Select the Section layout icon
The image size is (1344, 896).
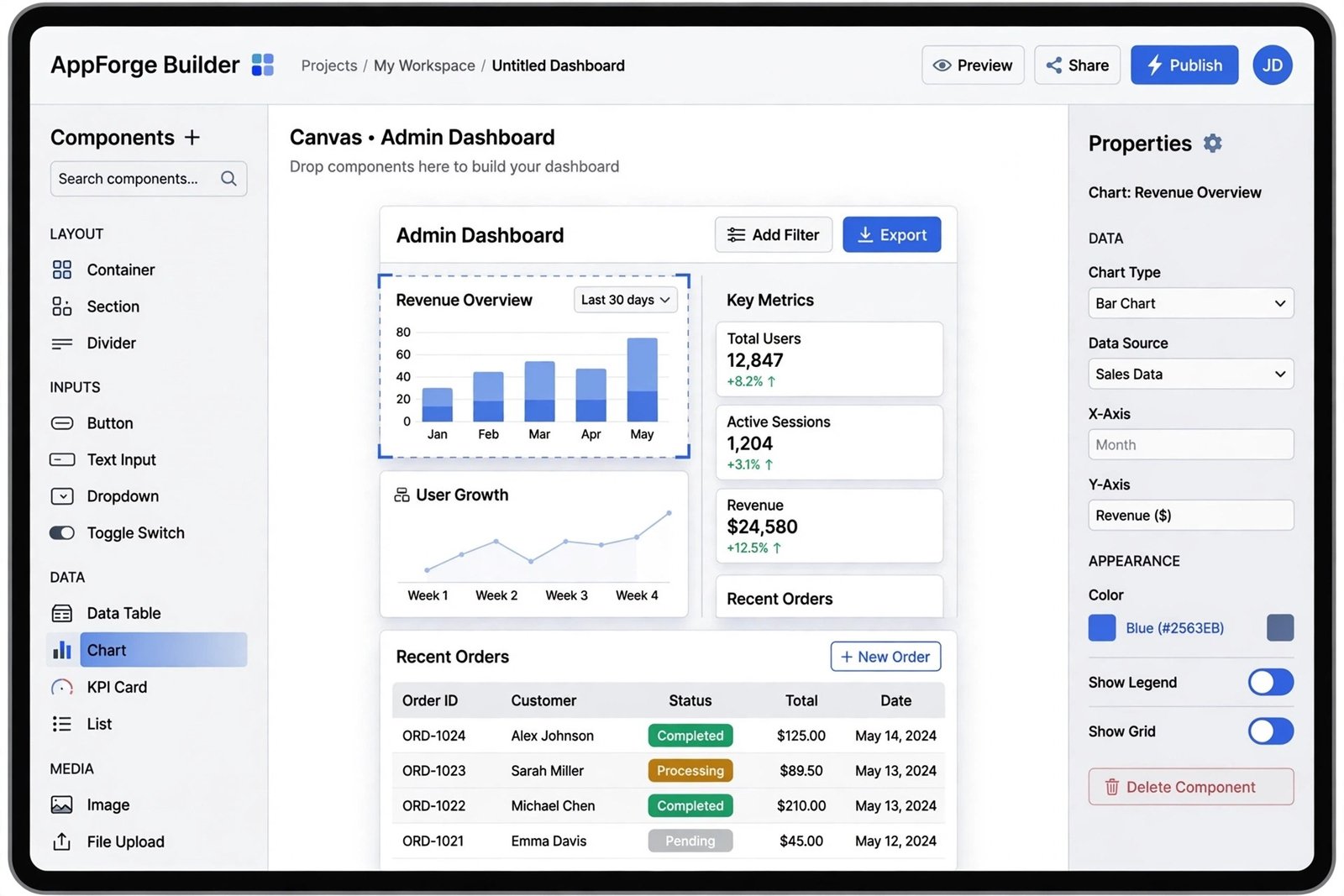(62, 307)
